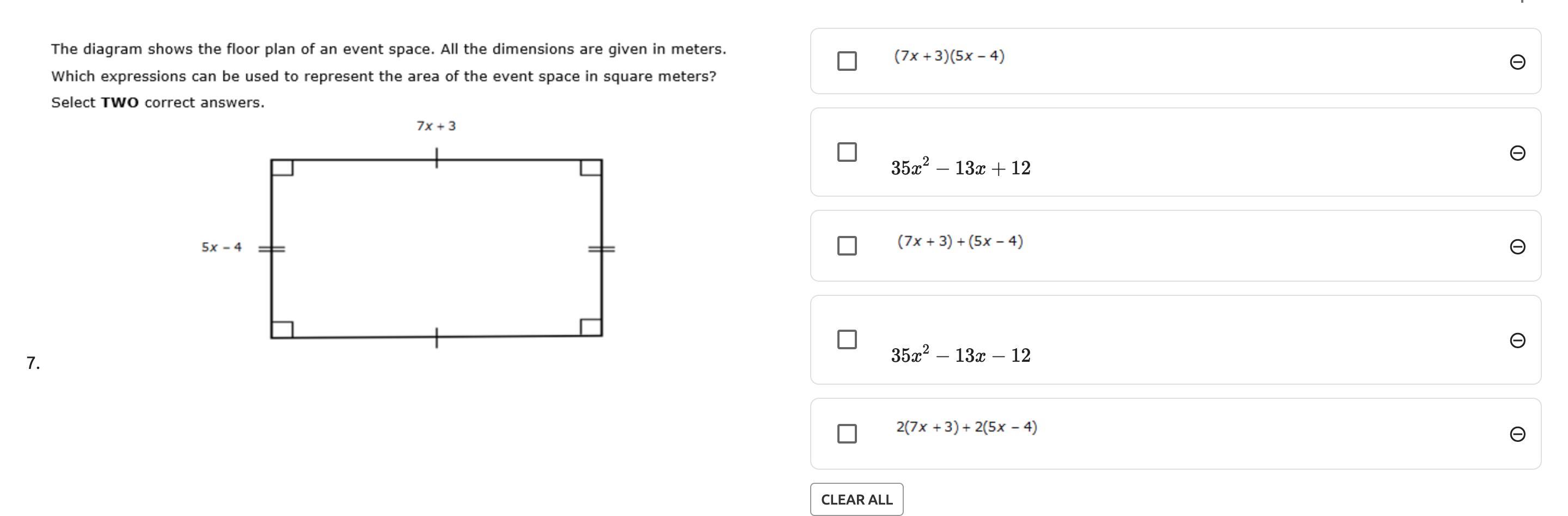
Task: Mark the 2(7x + 3) + 2(5x − 4) checkbox
Action: click(x=847, y=433)
